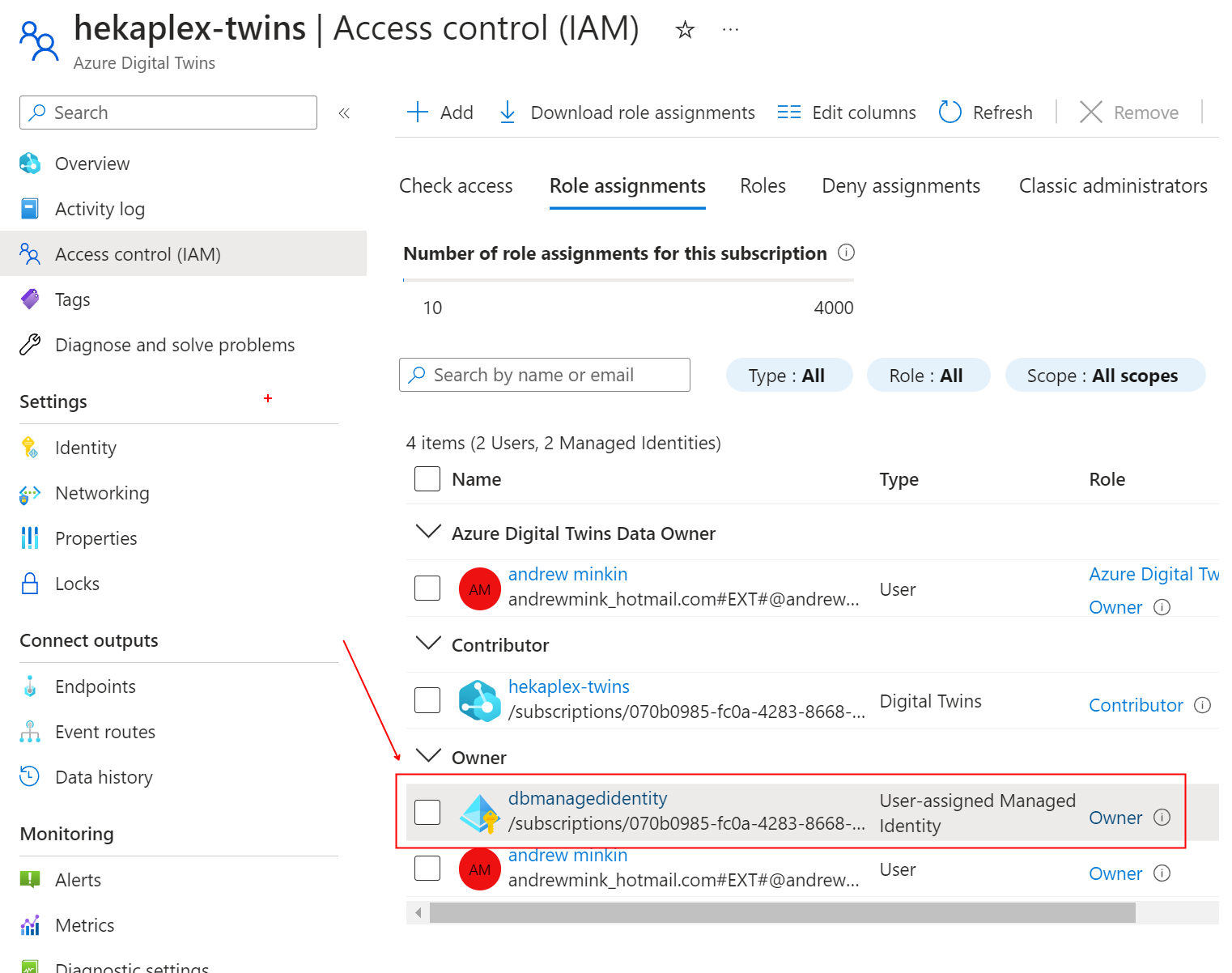Select Locks in the sidebar
The height and width of the screenshot is (973, 1232).
[77, 583]
